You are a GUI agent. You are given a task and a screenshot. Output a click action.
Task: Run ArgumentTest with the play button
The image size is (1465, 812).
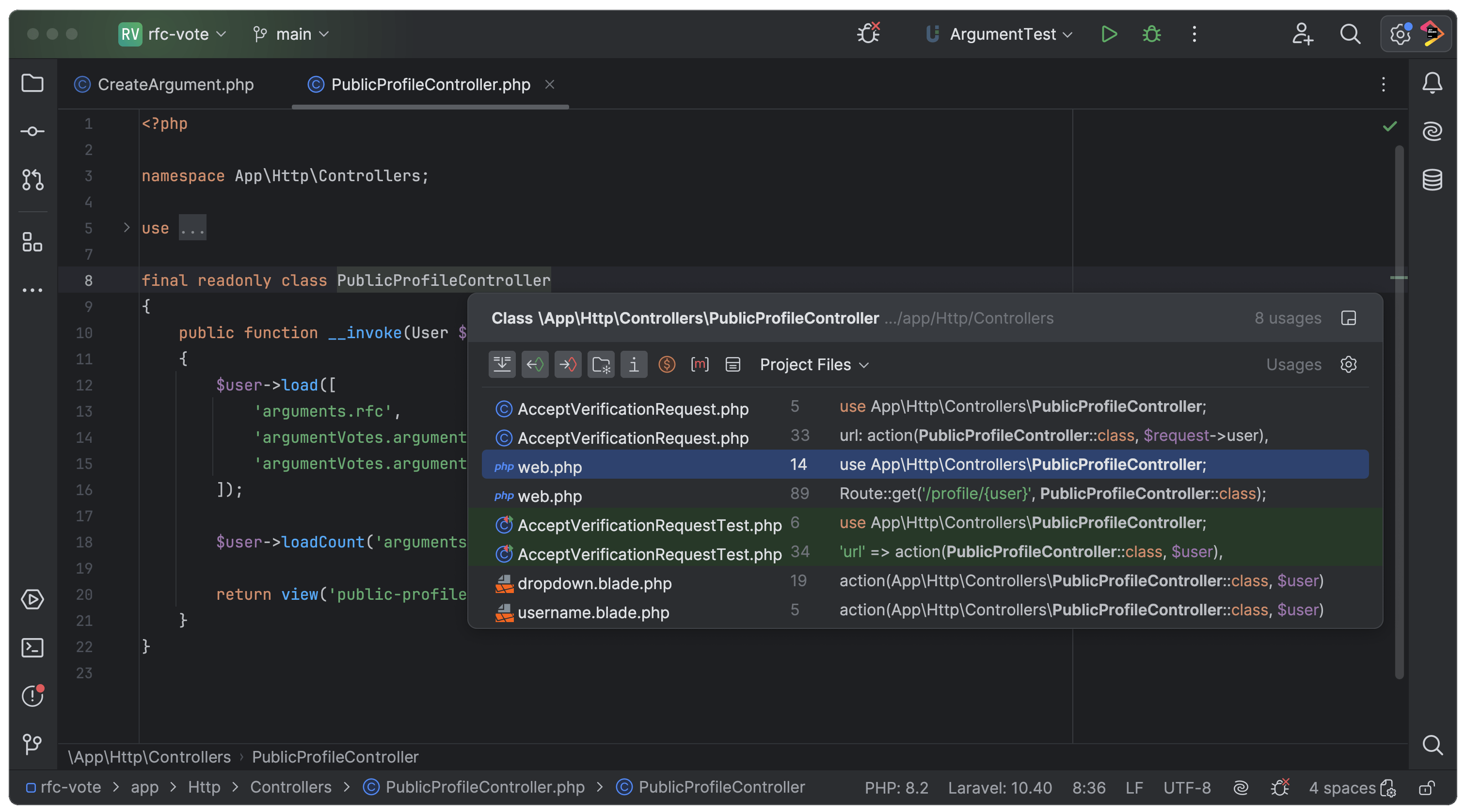1108,34
